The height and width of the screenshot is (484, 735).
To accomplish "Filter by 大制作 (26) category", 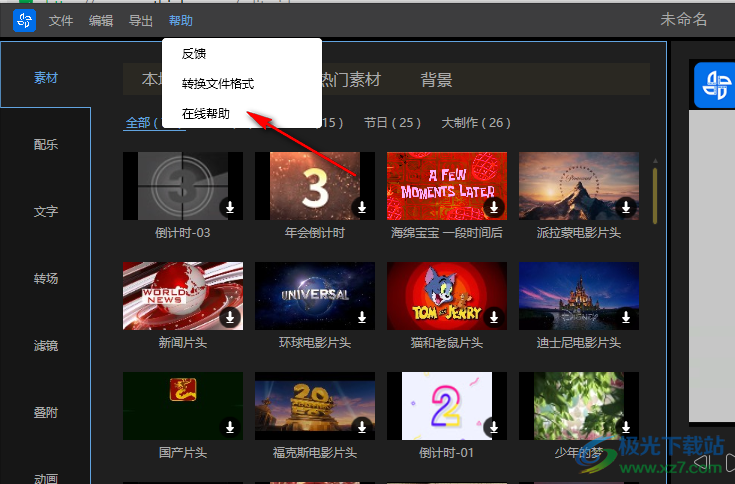I will tap(476, 123).
